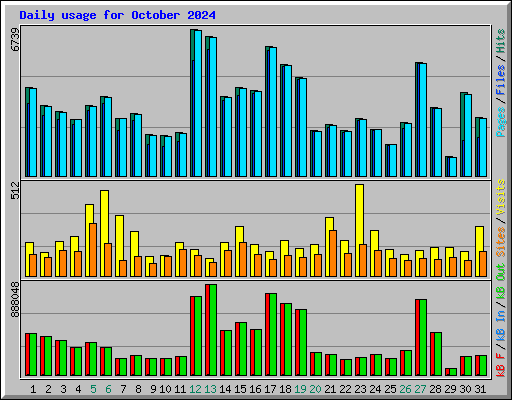Click day 26 weekend label
512x400 pixels.
[405, 389]
